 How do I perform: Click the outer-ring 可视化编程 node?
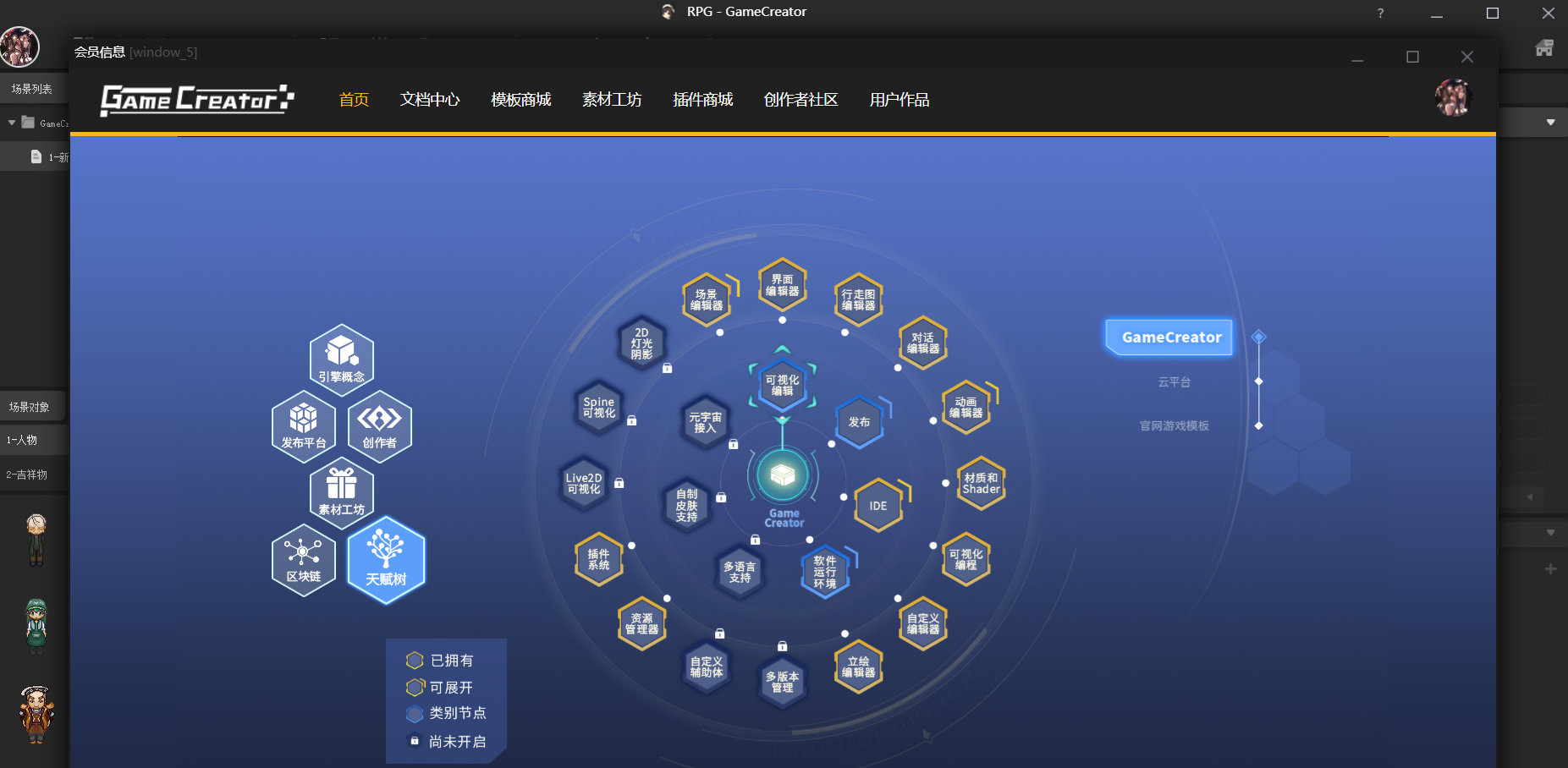pos(966,559)
